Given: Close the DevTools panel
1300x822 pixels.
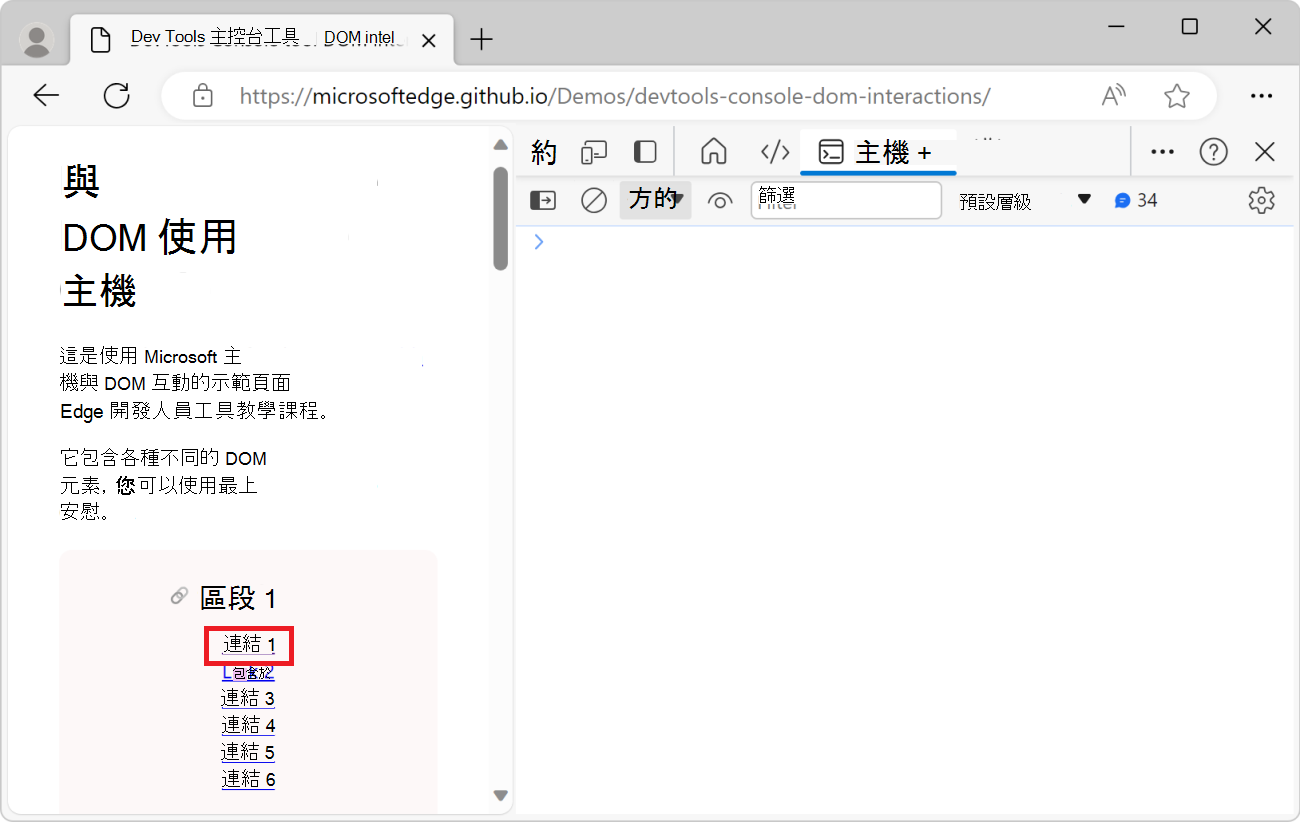Looking at the screenshot, I should pyautogui.click(x=1265, y=152).
